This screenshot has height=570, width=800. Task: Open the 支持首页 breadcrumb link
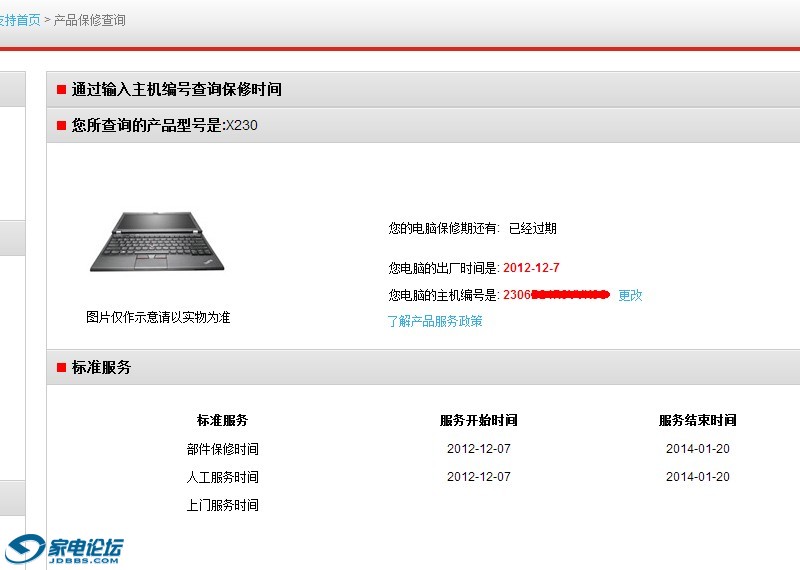coord(20,20)
